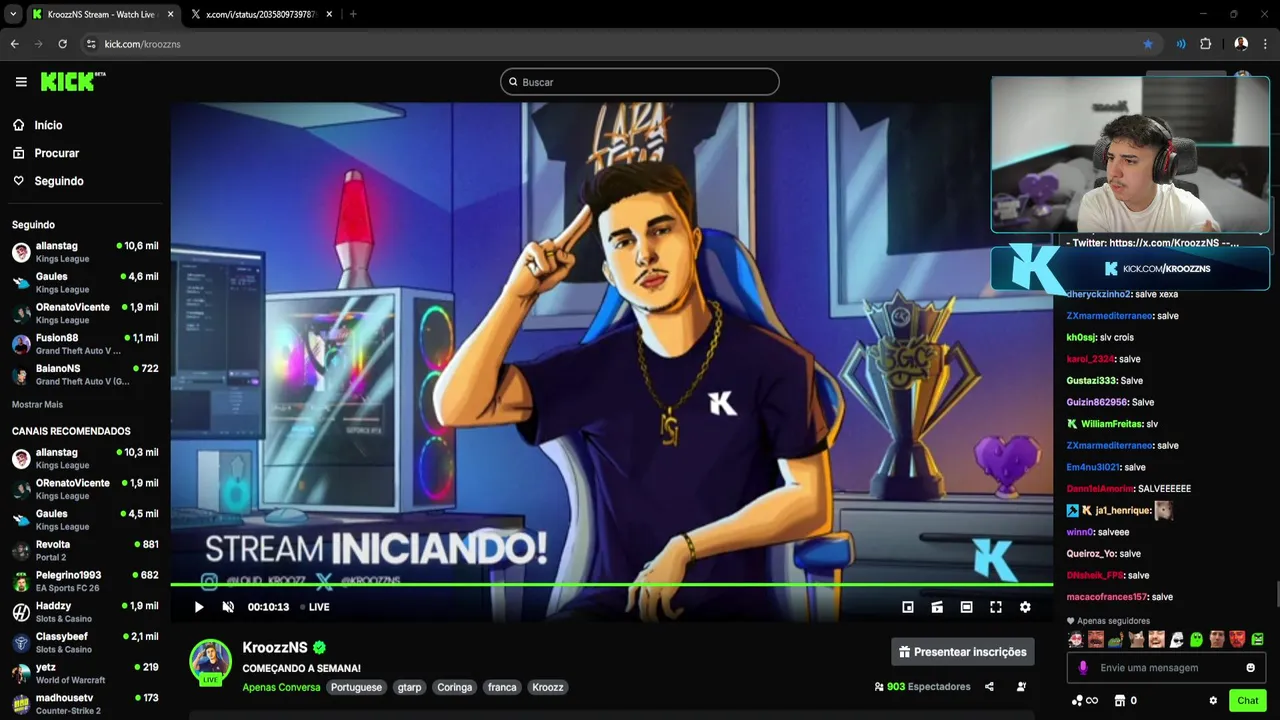Select the gtarp tag

(x=410, y=687)
